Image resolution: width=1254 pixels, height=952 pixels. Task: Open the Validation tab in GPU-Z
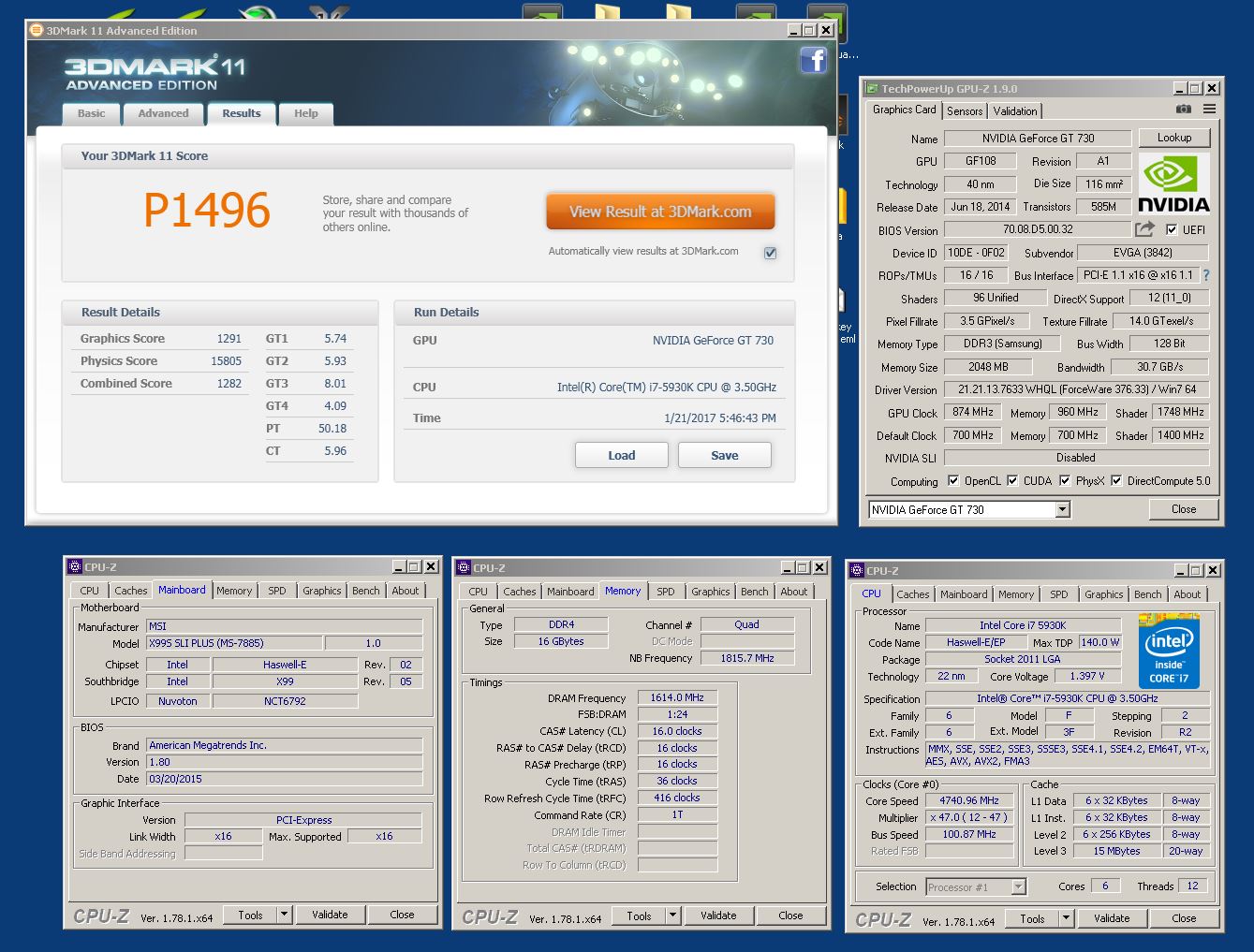point(1015,110)
